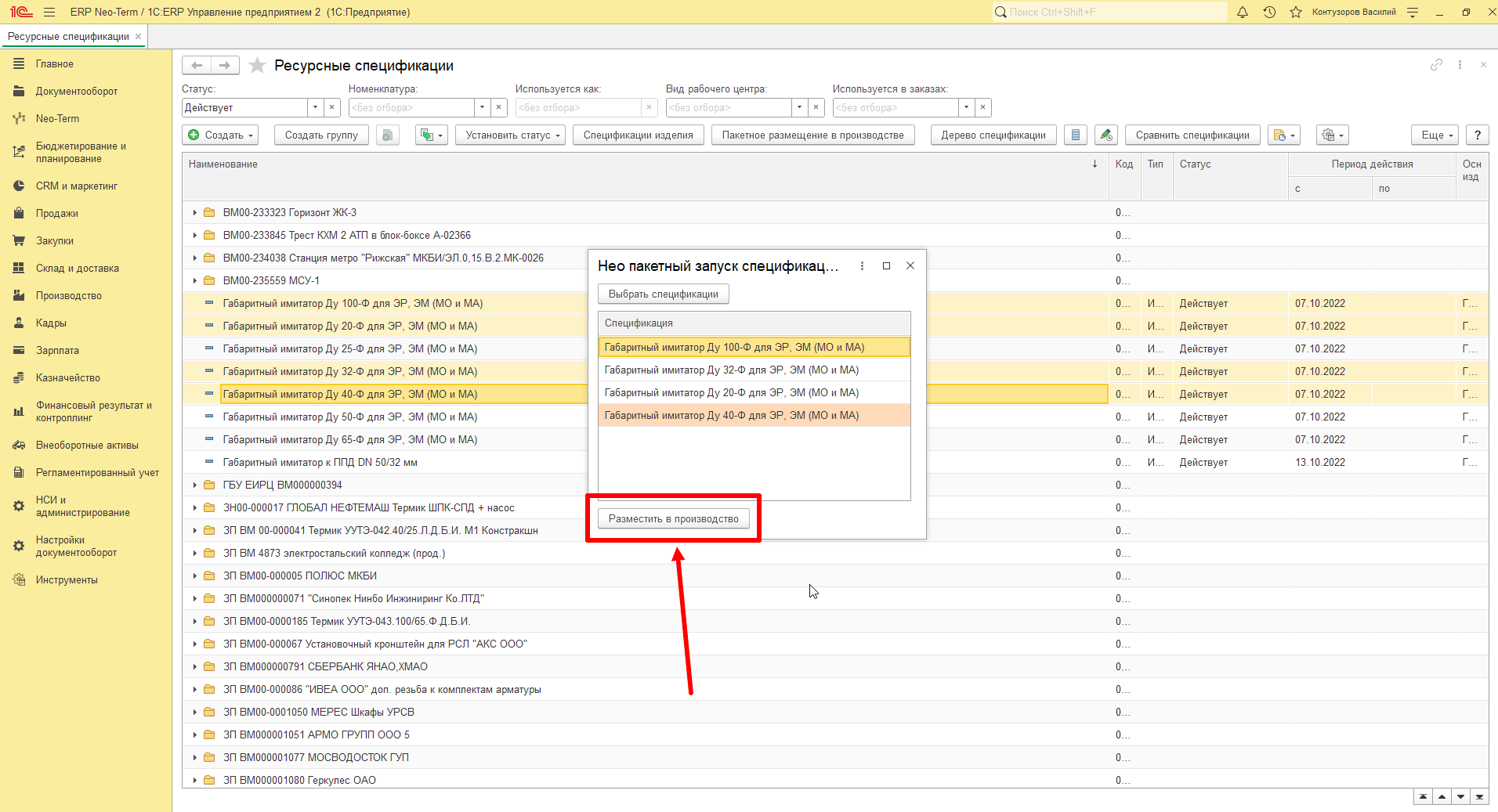Open Производство section in sidebar

coord(69,296)
